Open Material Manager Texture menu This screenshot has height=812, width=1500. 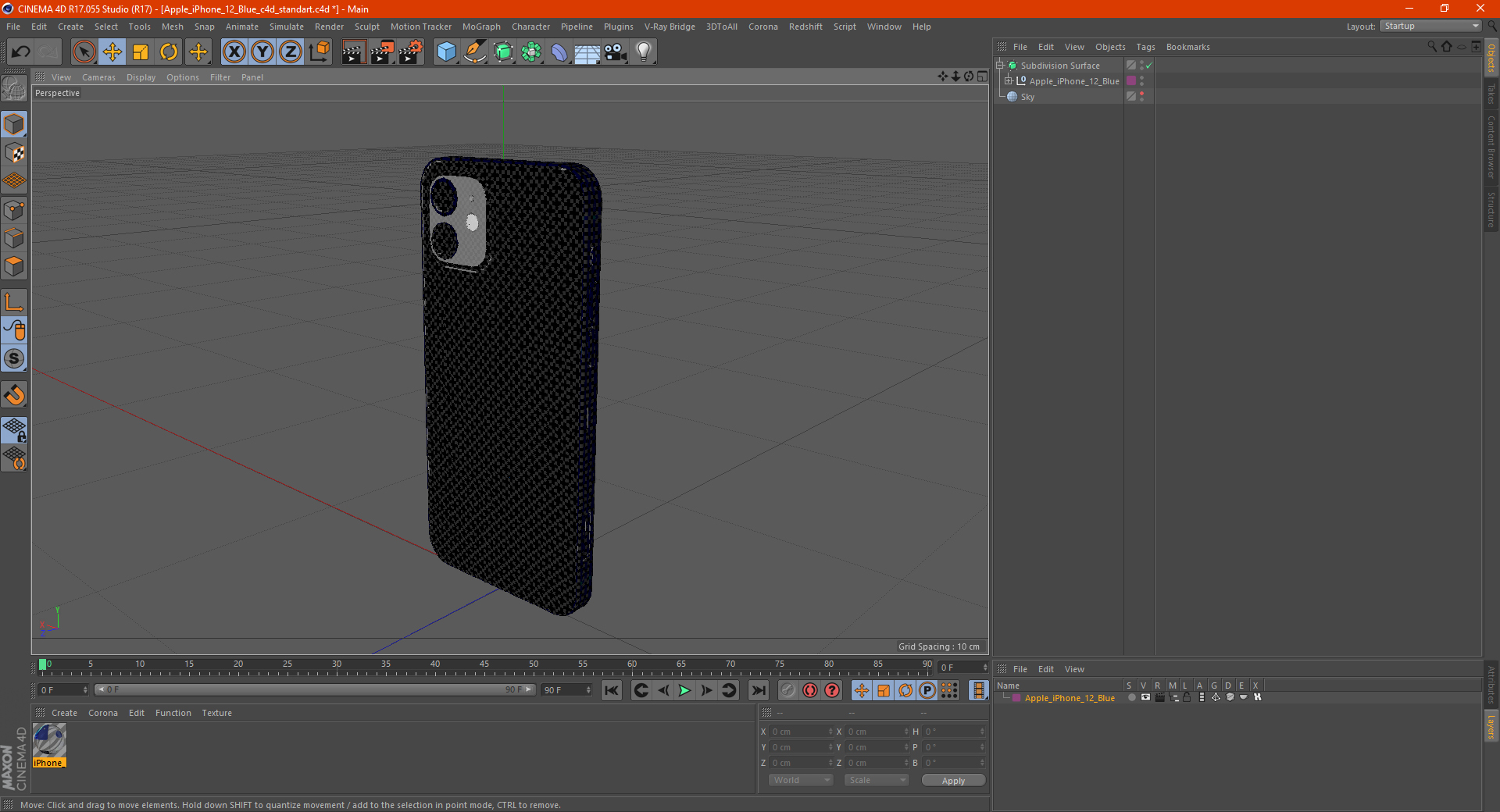[216, 713]
